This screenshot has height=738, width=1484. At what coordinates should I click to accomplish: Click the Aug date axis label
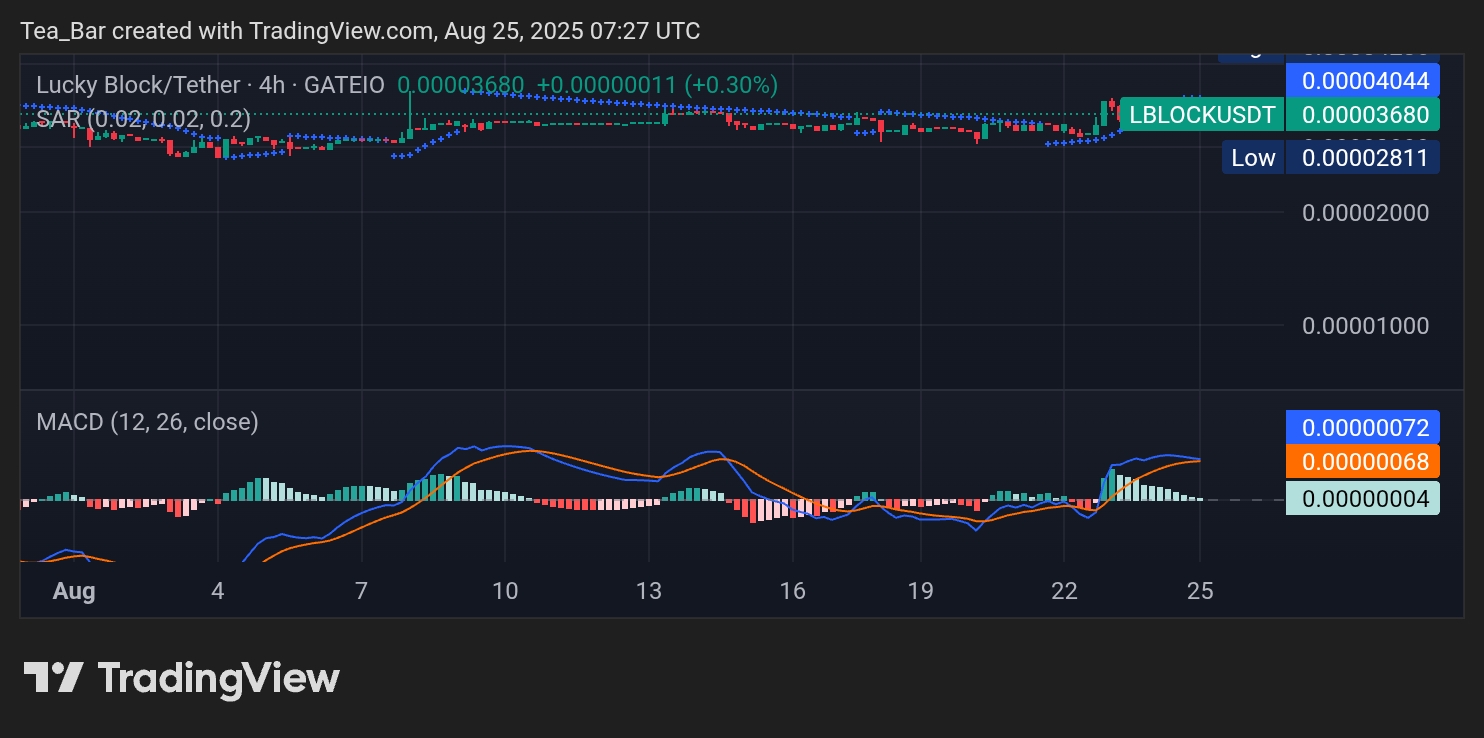74,591
